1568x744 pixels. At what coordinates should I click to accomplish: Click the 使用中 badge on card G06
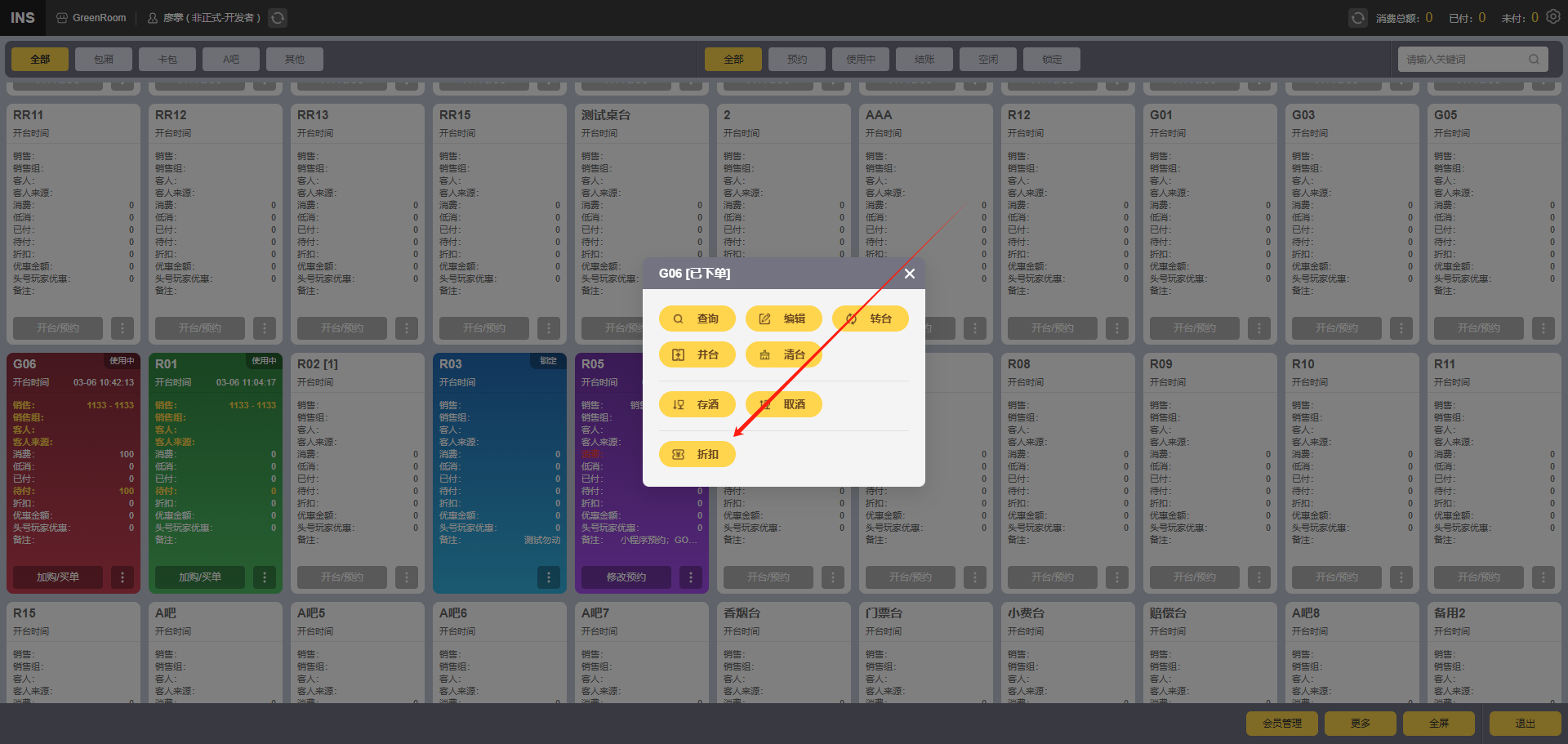coord(122,360)
